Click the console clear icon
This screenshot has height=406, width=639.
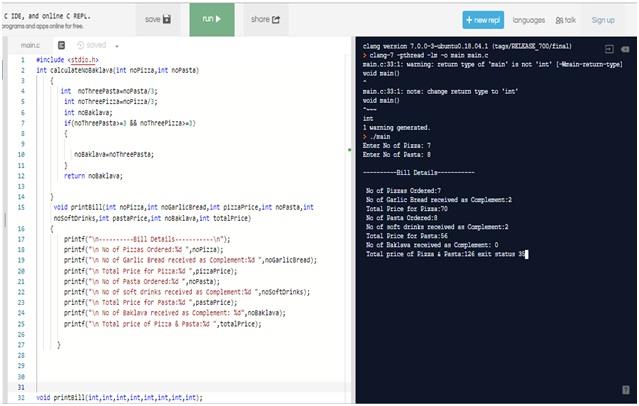coord(626,48)
